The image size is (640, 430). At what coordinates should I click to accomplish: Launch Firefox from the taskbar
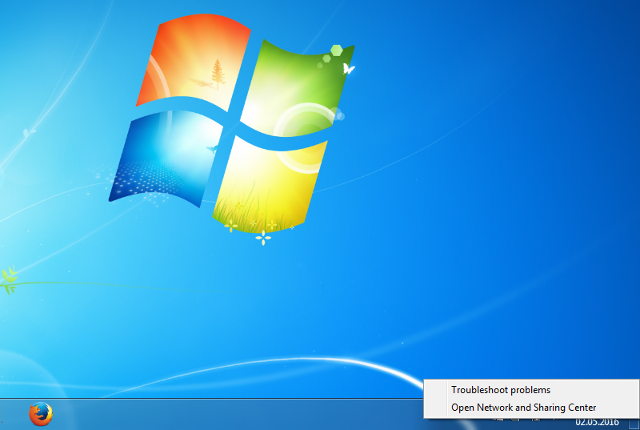(41, 414)
